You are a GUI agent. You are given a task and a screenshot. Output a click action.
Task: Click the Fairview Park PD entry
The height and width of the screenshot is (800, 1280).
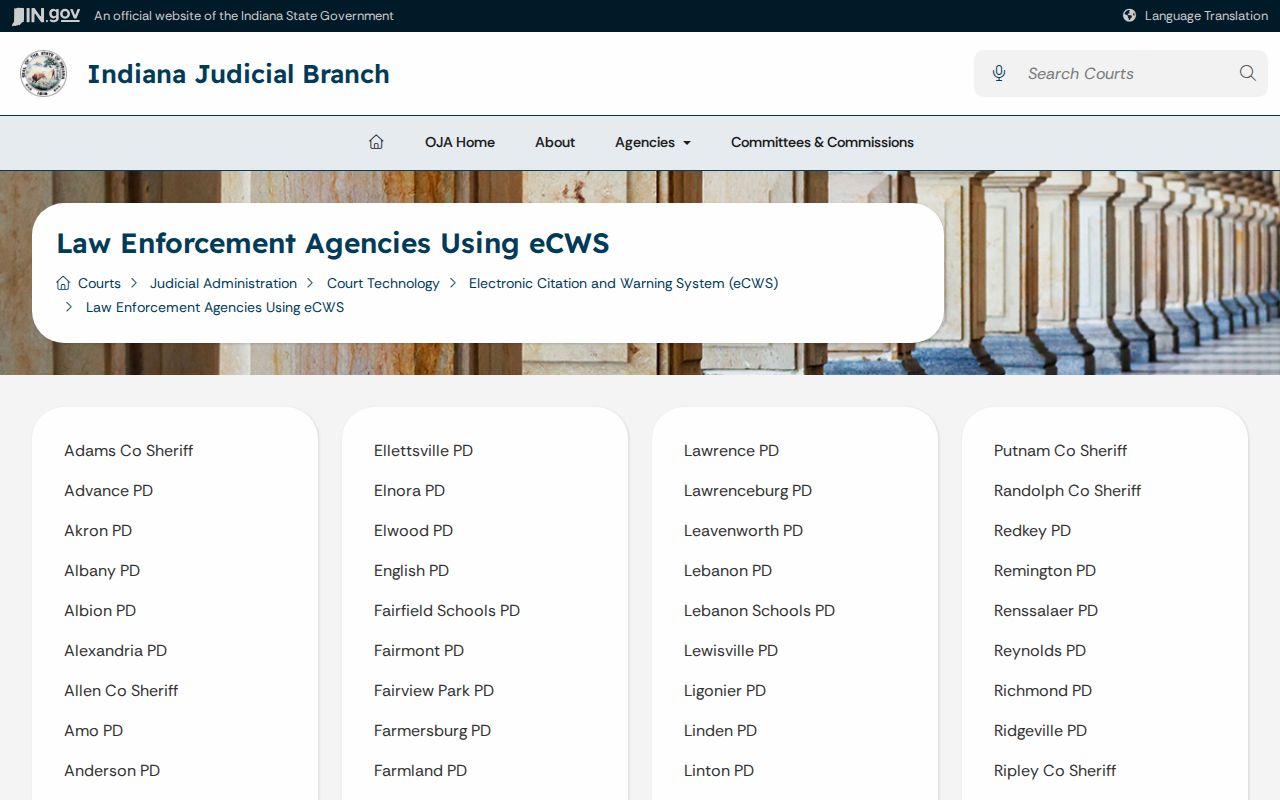(x=434, y=690)
